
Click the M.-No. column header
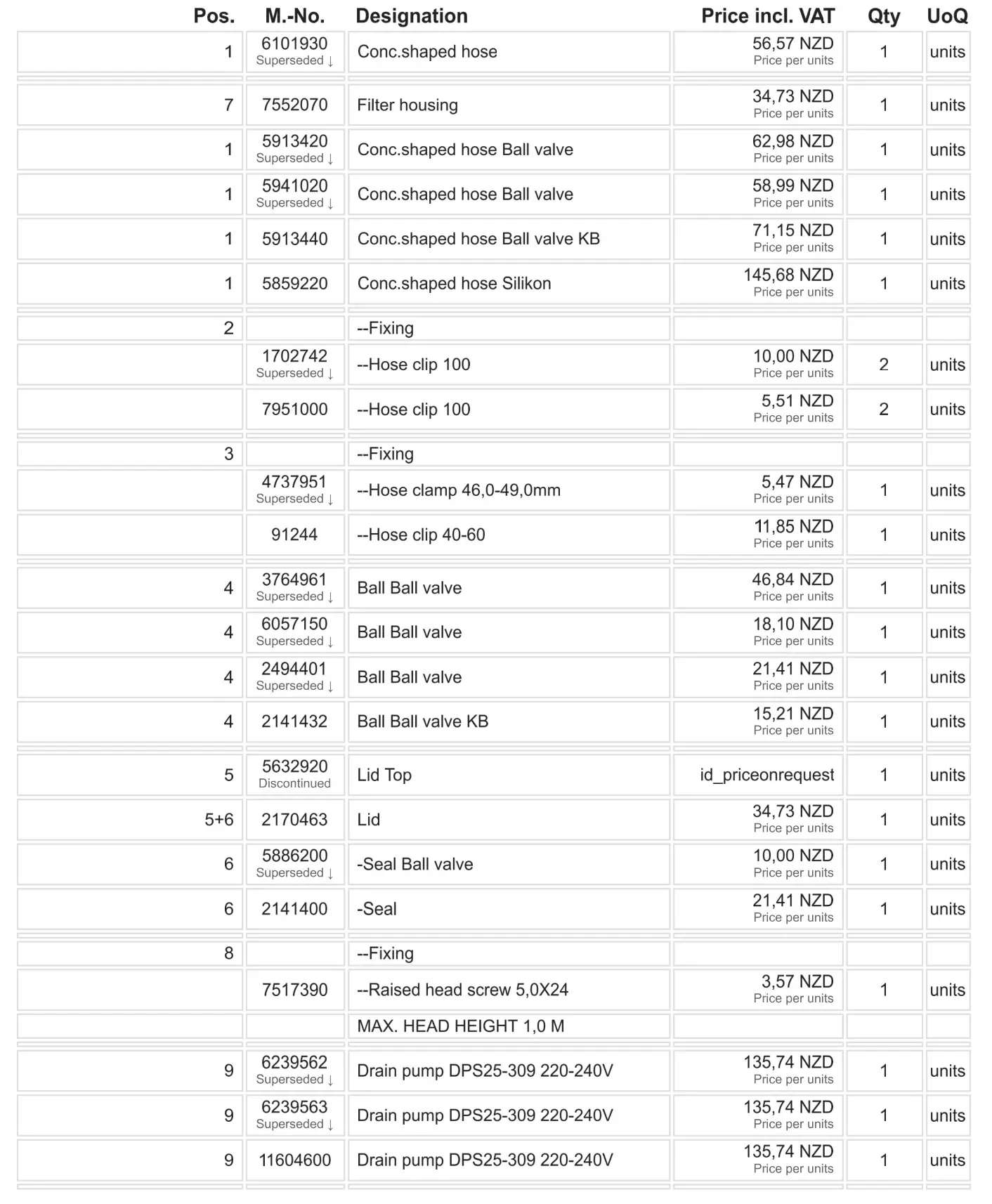coord(294,16)
